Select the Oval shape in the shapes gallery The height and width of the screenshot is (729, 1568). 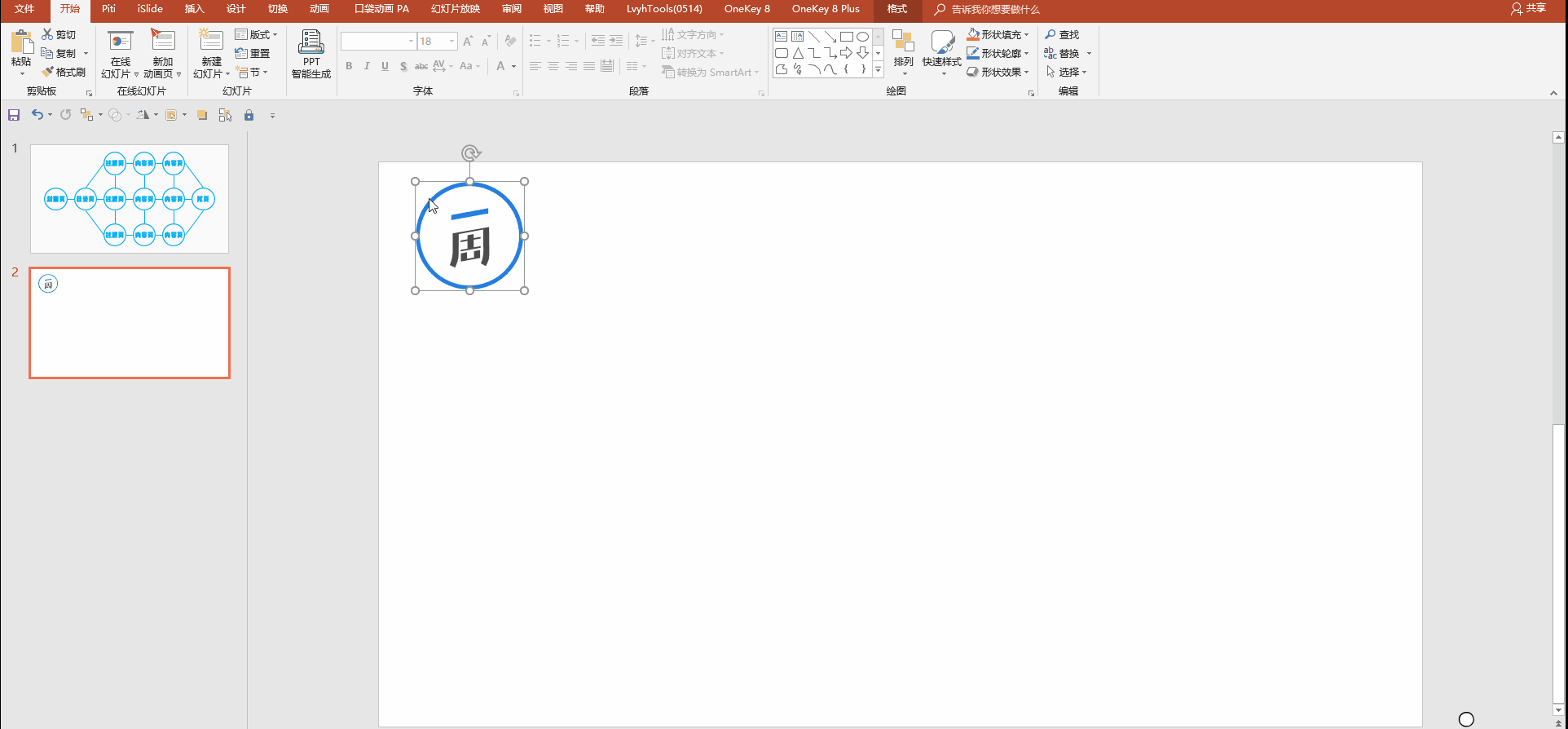pos(863,37)
